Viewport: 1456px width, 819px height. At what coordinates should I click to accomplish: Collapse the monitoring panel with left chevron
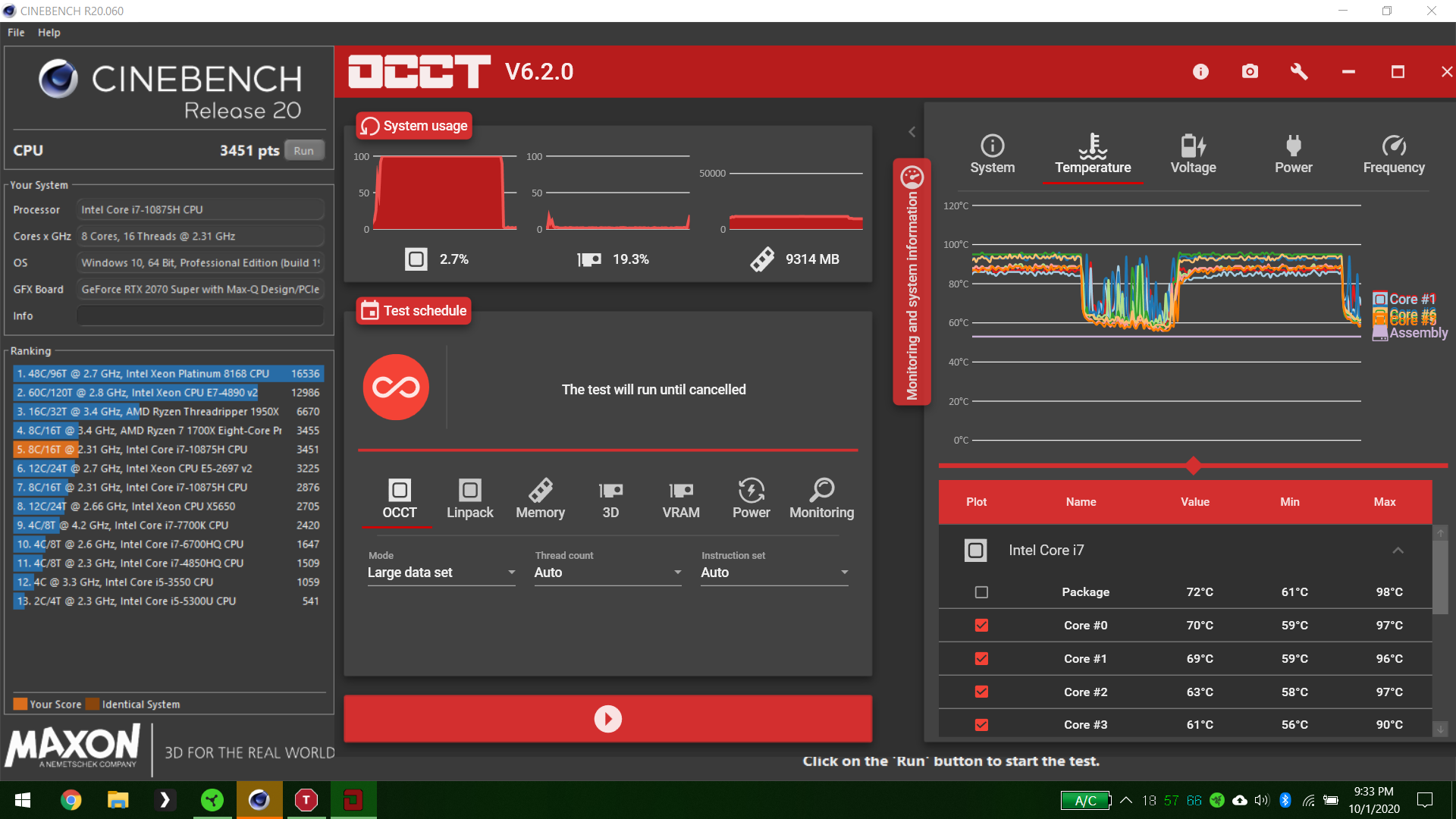click(912, 132)
